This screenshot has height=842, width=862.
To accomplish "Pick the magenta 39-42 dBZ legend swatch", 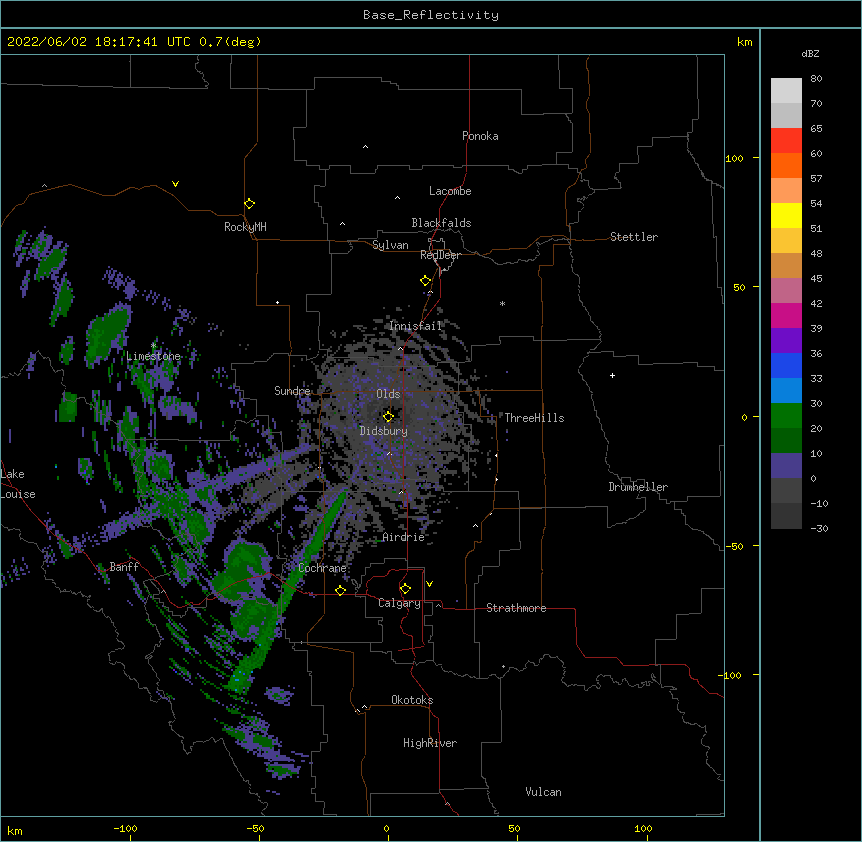I will (786, 315).
